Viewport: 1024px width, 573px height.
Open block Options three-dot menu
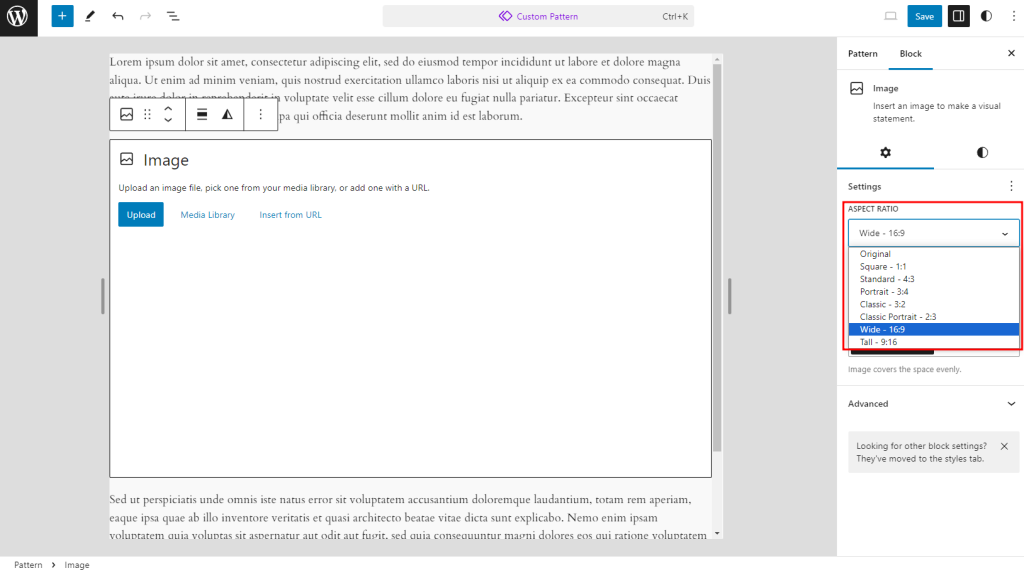[260, 115]
